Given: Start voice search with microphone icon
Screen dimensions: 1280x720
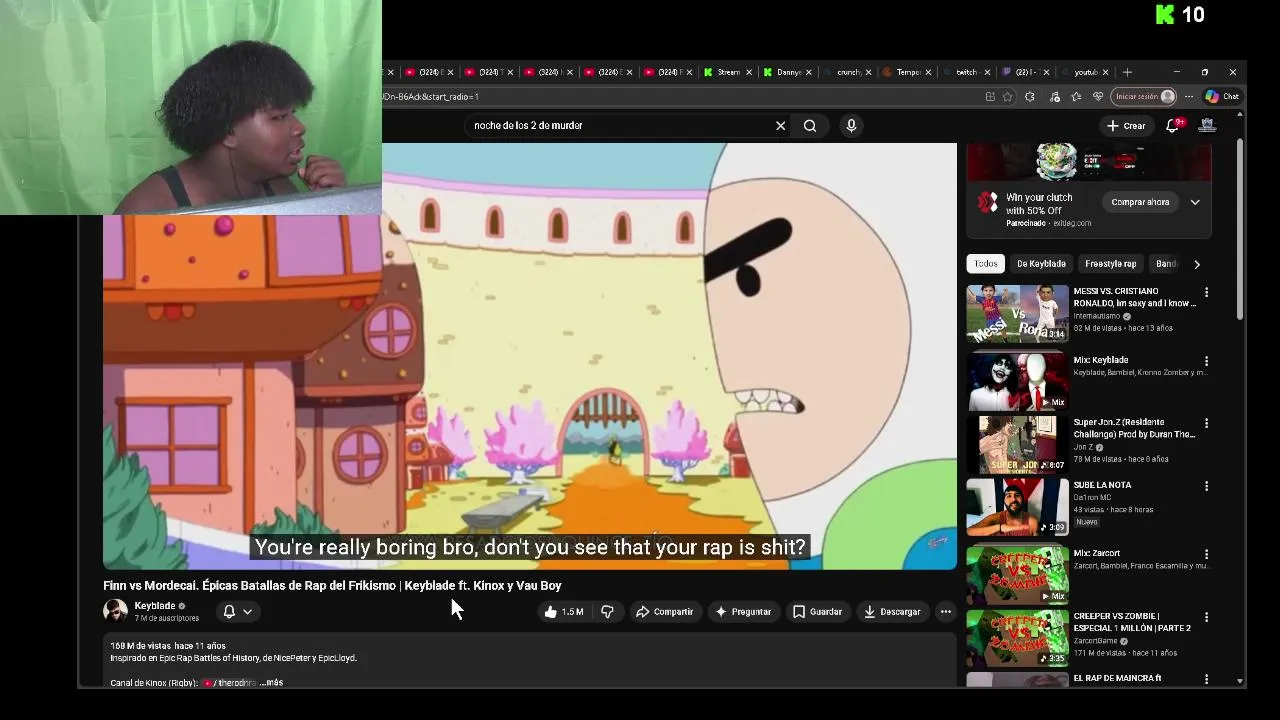Looking at the screenshot, I should (851, 126).
